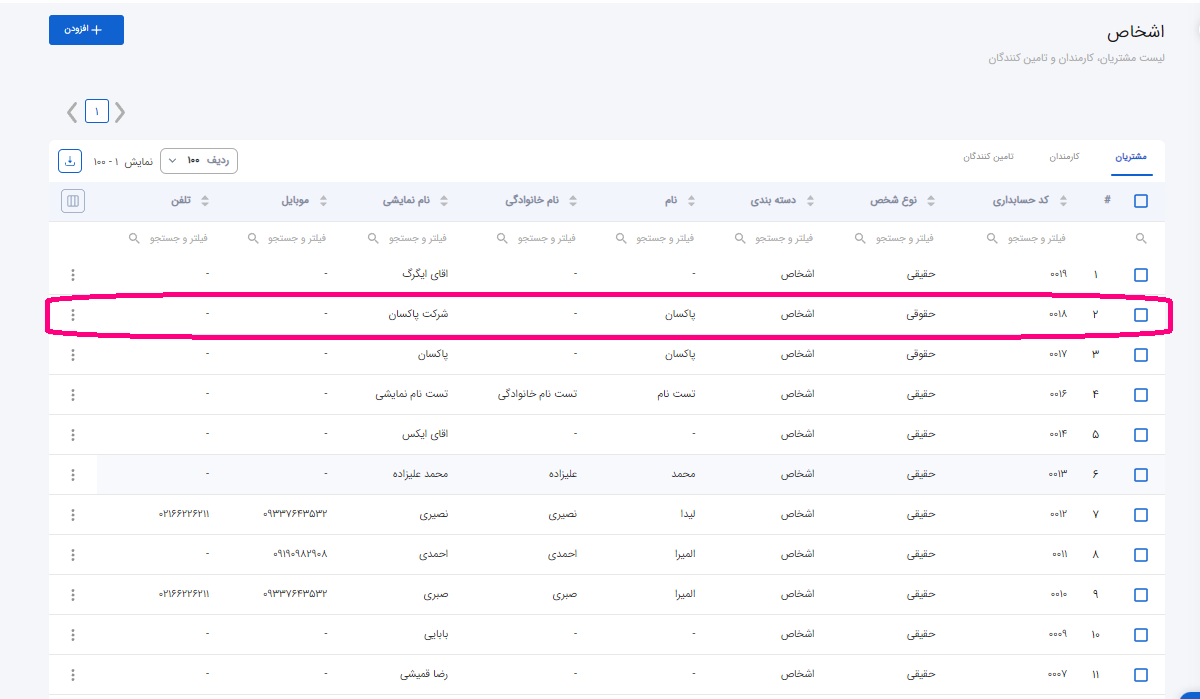The height and width of the screenshot is (699, 1200).
Task: Open three-dot menu for محمد علیزاده row
Action: coord(73,475)
